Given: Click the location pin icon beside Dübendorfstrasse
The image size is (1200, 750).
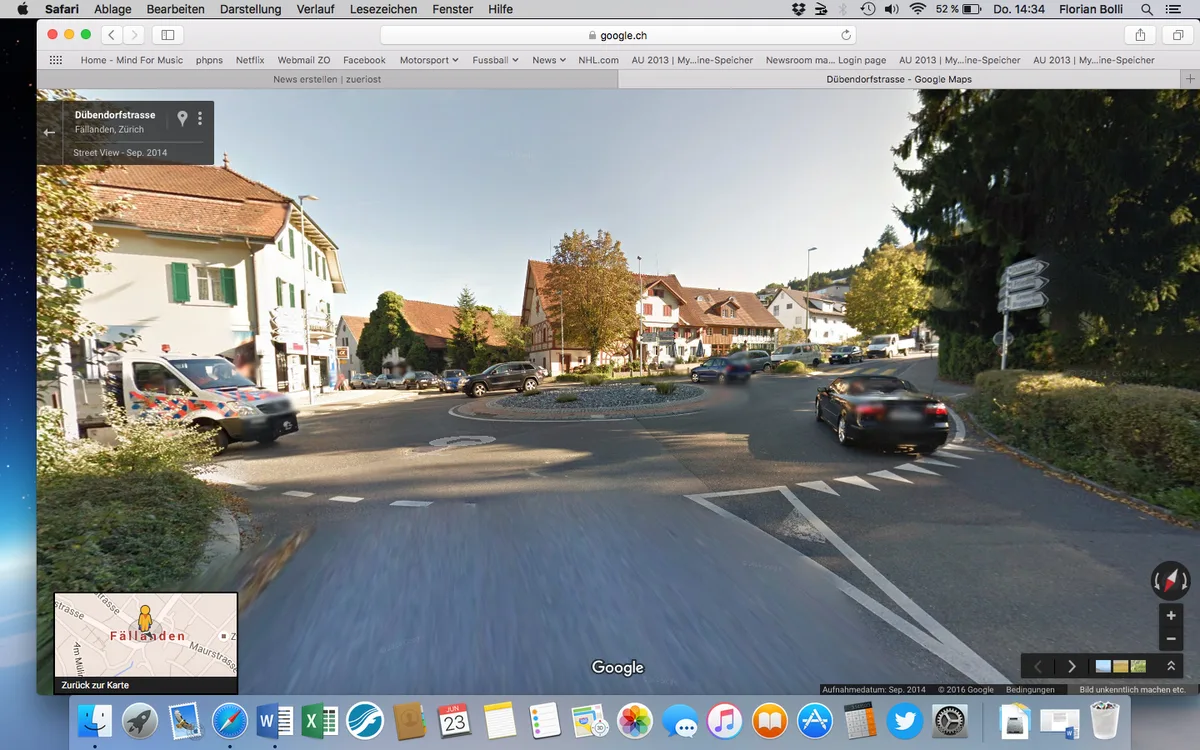Looking at the screenshot, I should point(182,118).
